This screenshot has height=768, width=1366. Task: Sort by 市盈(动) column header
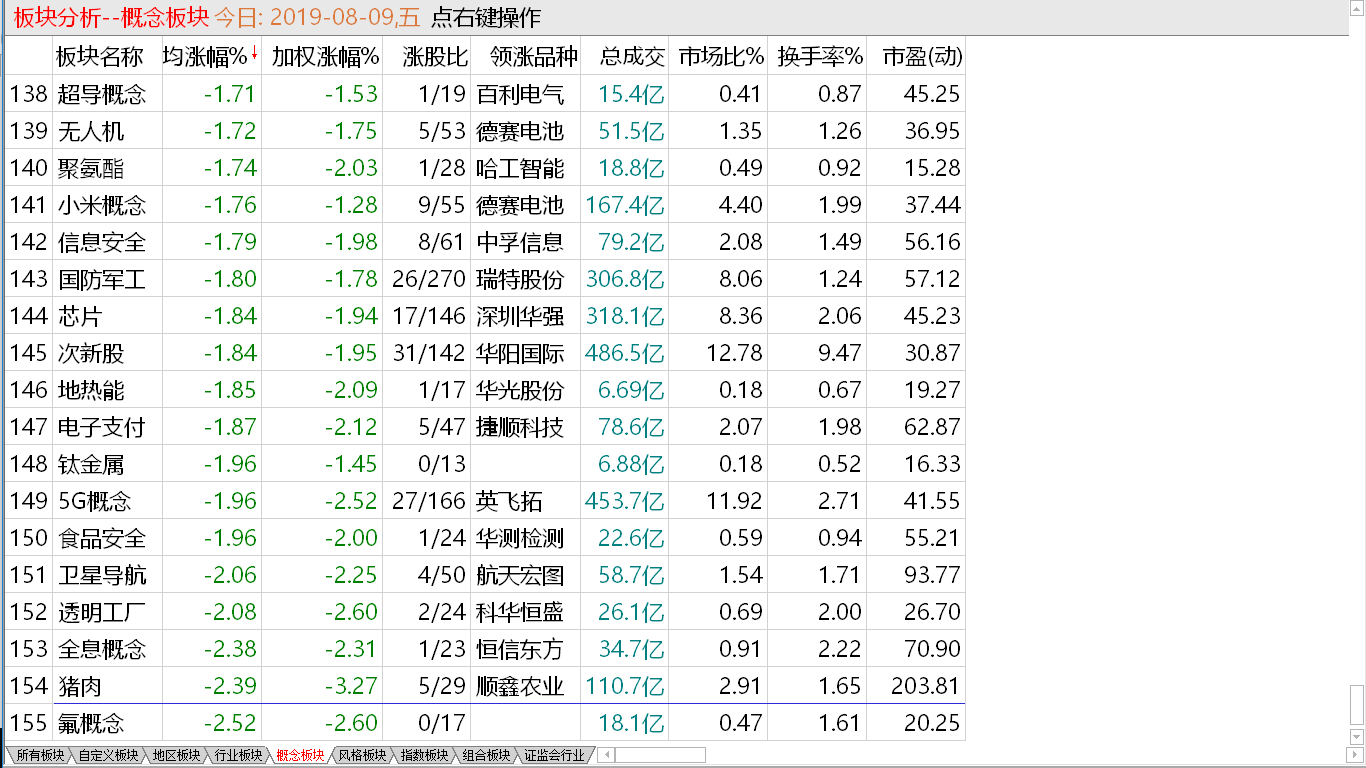pyautogui.click(x=922, y=57)
